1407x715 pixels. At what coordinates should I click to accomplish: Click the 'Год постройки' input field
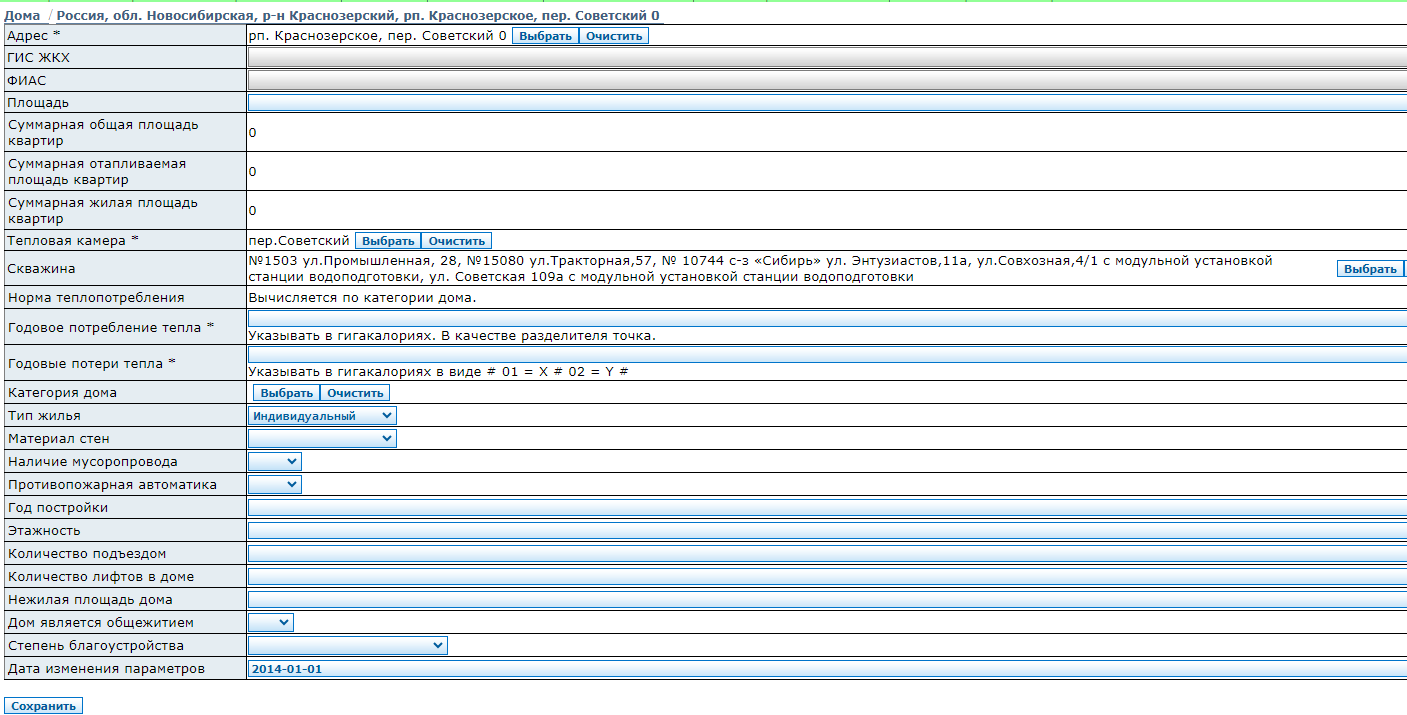826,508
